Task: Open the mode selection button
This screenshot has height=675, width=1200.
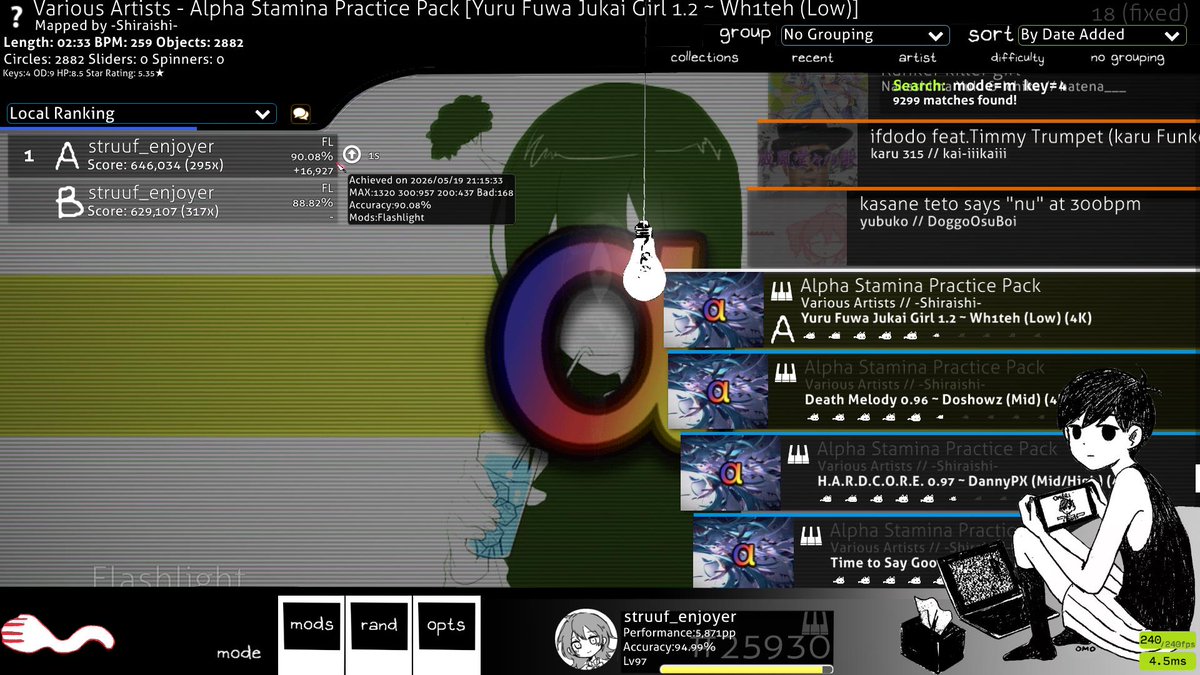Action: pos(239,653)
